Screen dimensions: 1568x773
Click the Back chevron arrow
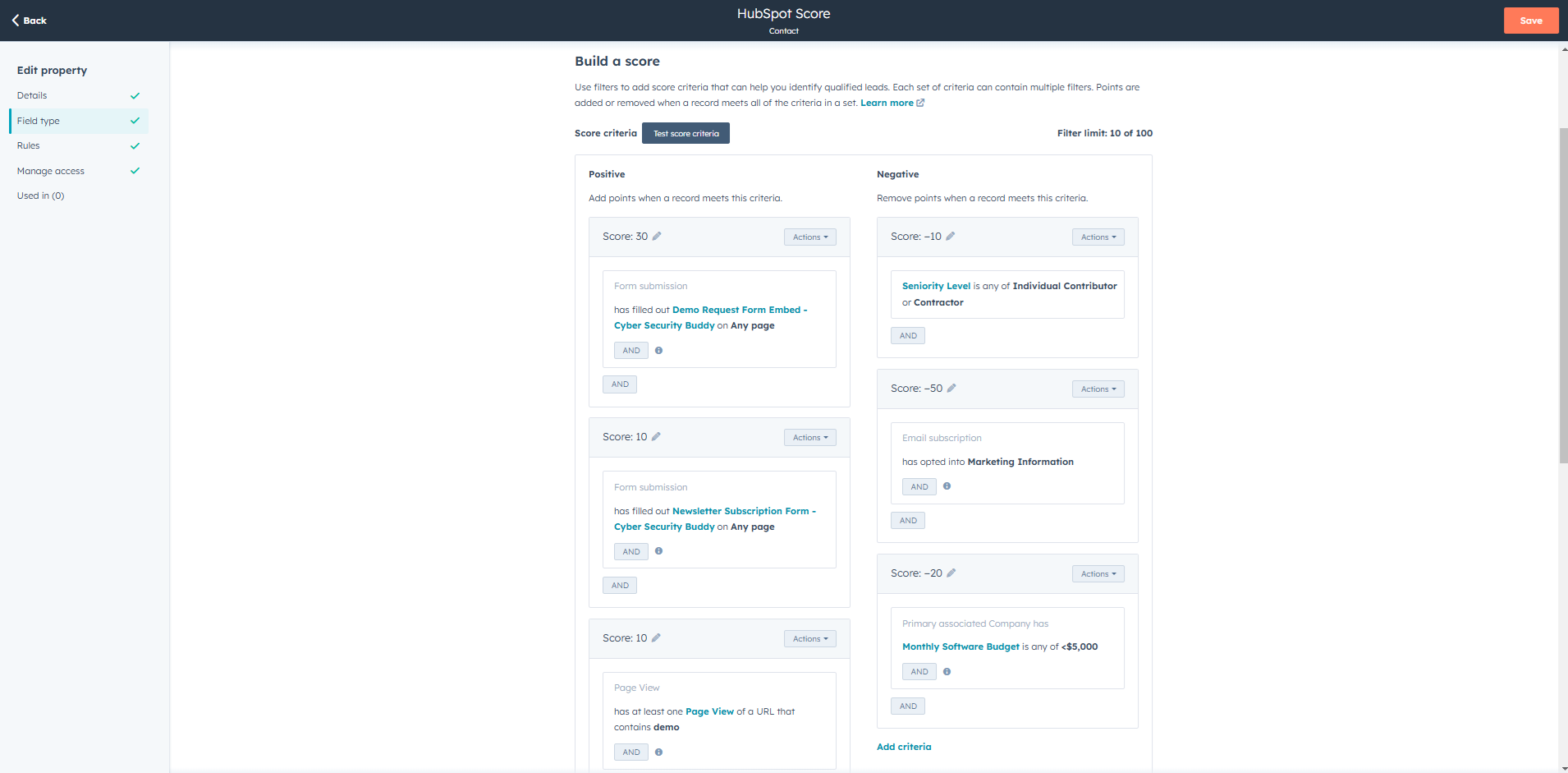pos(16,21)
